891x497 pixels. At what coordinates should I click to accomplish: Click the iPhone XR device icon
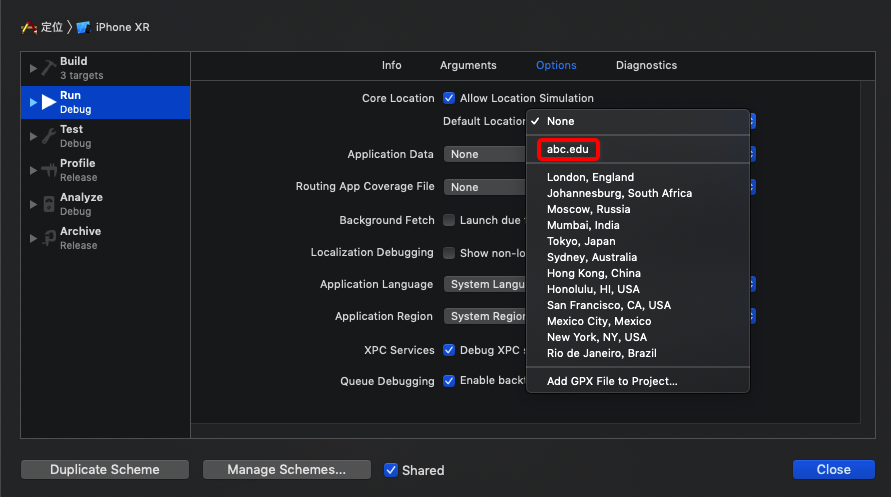pyautogui.click(x=84, y=27)
